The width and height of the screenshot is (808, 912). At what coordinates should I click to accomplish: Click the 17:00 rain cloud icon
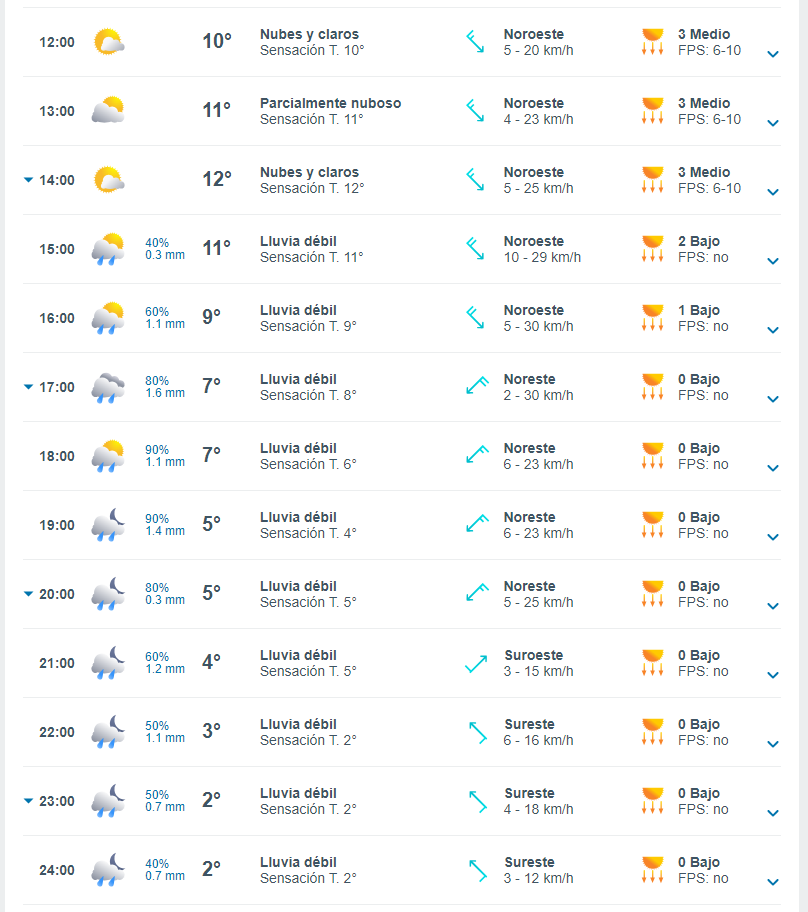click(108, 387)
